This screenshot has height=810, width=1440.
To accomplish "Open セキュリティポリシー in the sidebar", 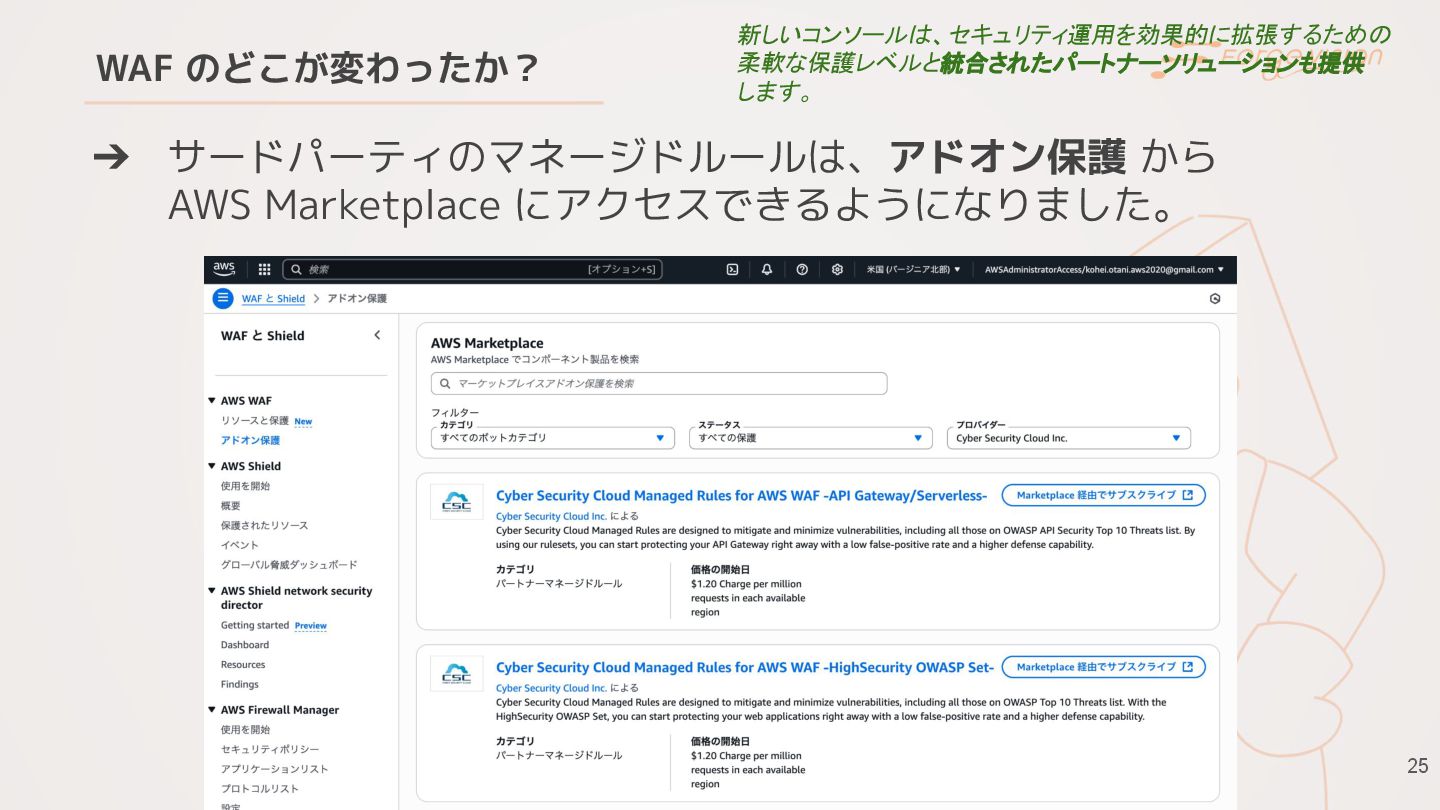I will [270, 749].
